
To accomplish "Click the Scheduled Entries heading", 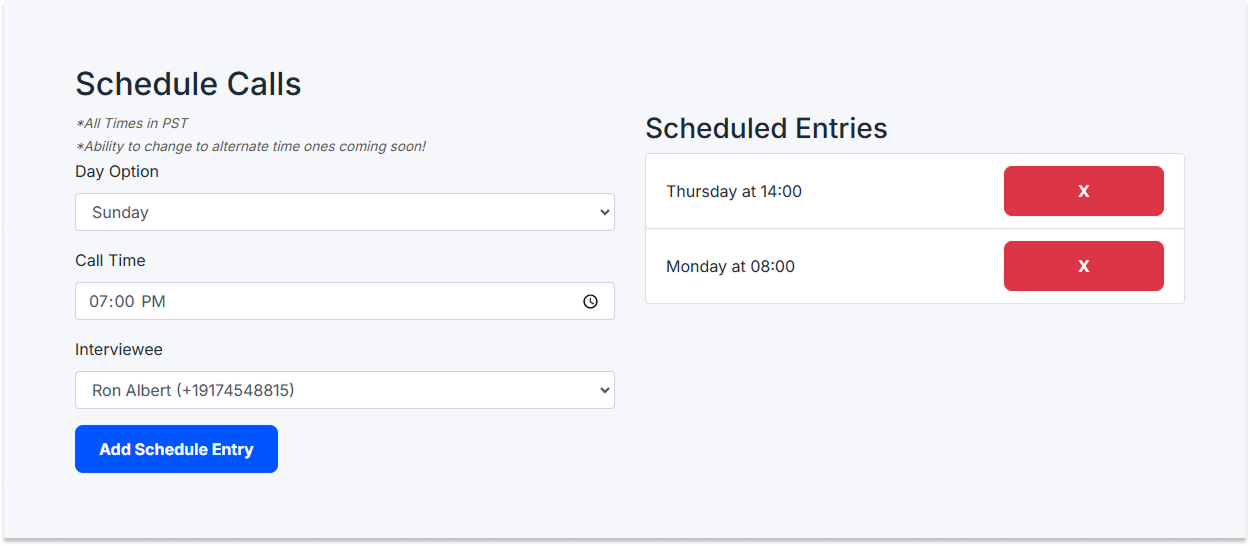I will point(766,128).
